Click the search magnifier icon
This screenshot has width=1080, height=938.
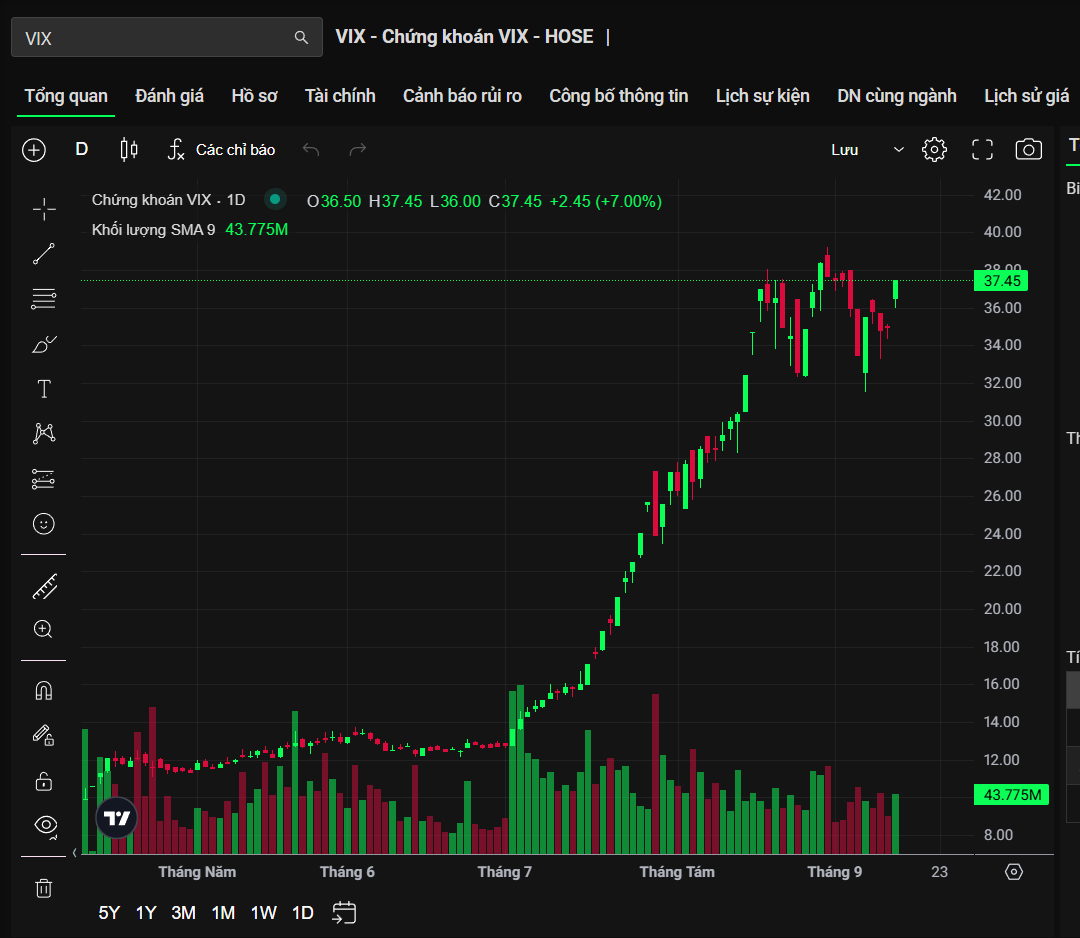(x=301, y=37)
